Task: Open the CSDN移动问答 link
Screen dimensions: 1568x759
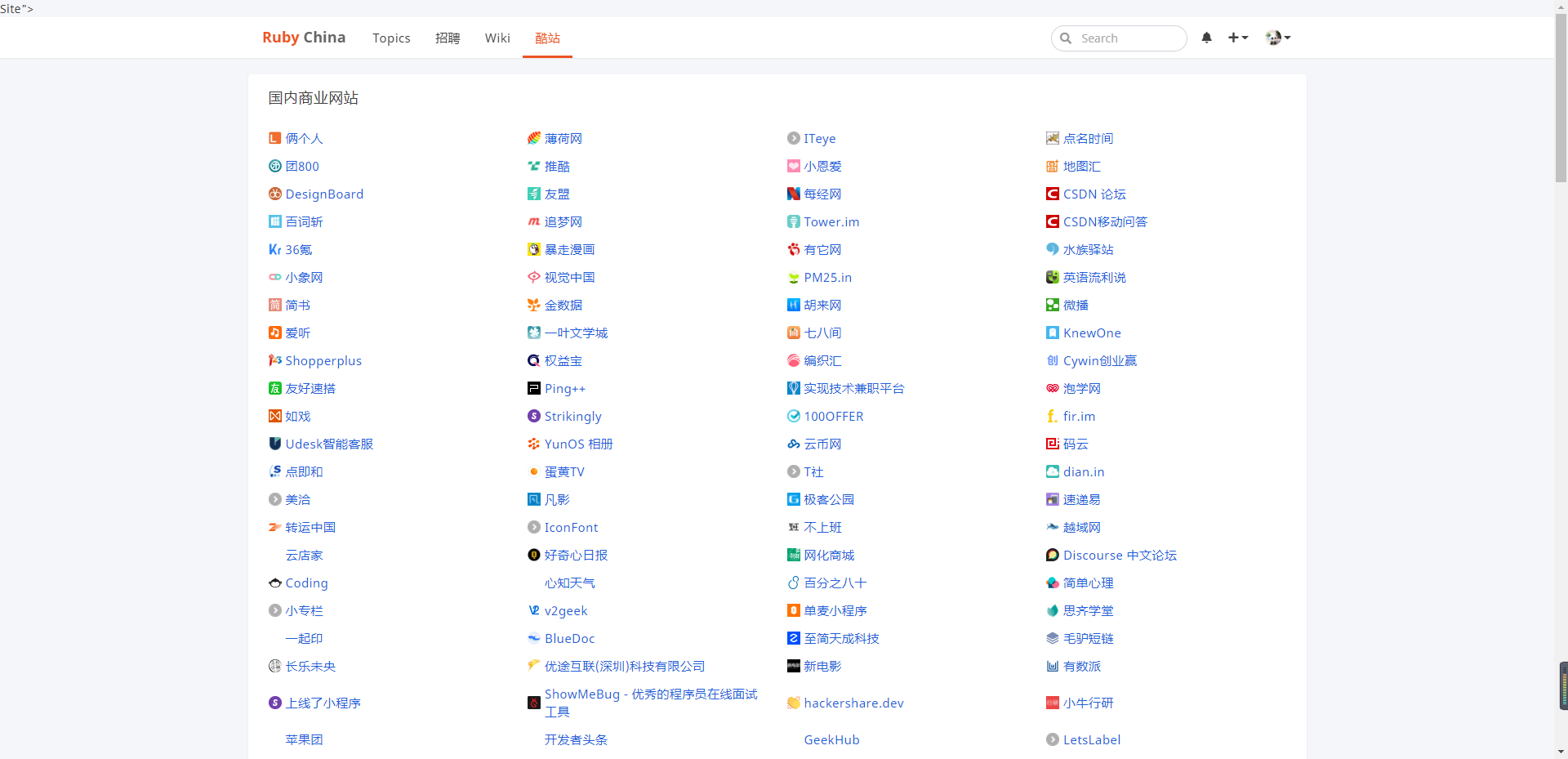Action: pyautogui.click(x=1106, y=221)
